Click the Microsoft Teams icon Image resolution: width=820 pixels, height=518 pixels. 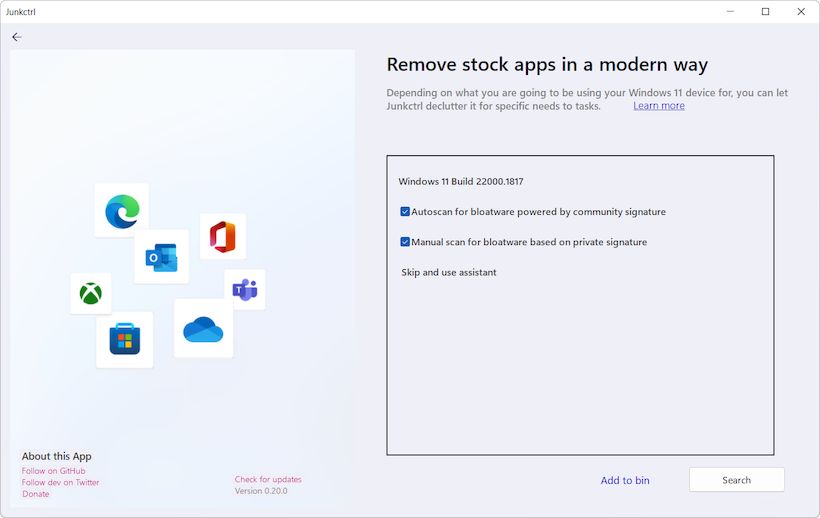pos(244,290)
